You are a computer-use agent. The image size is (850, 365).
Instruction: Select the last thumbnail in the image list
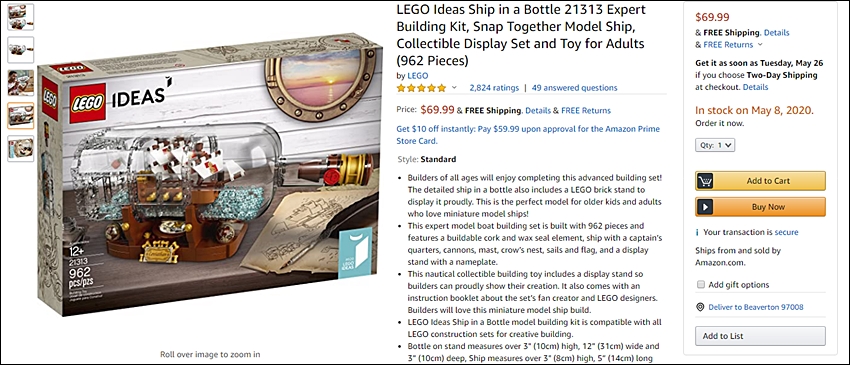pos(21,149)
